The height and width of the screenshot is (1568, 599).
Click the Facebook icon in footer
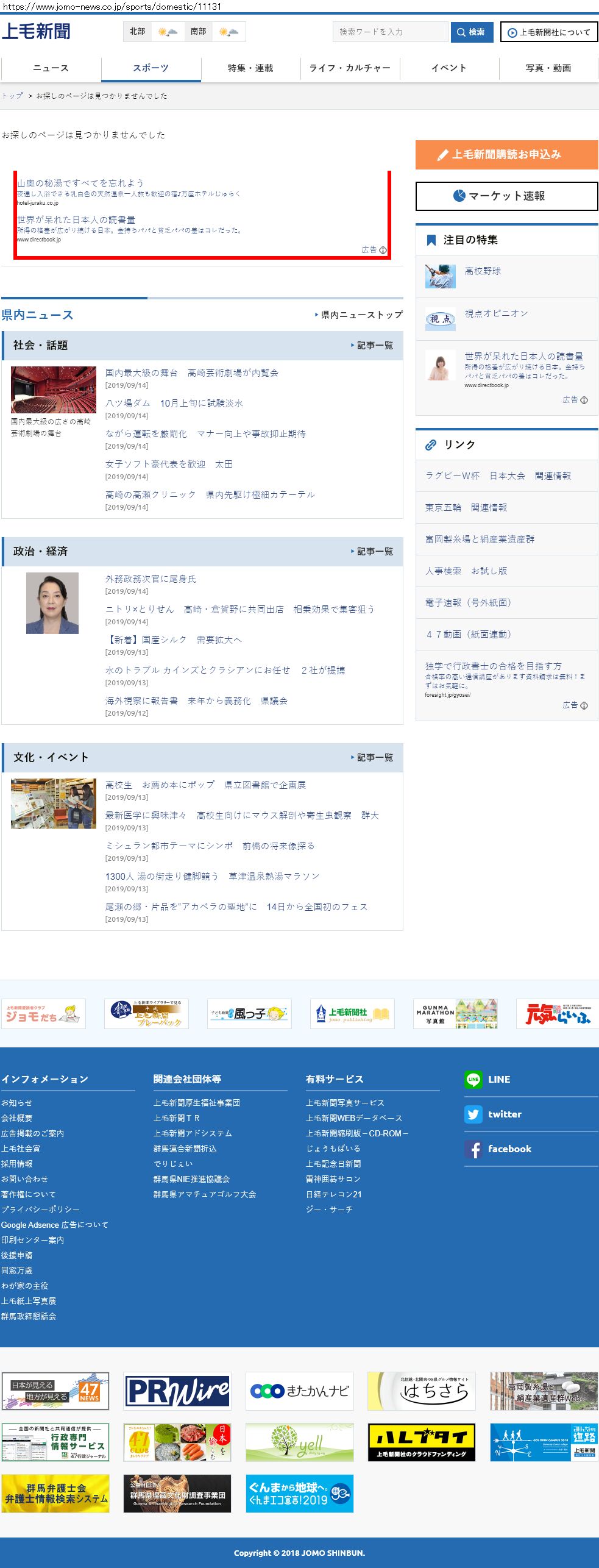coord(473,1149)
